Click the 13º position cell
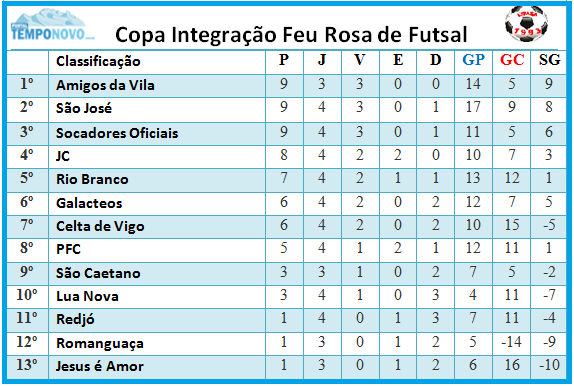The width and height of the screenshot is (574, 386). [x=27, y=365]
